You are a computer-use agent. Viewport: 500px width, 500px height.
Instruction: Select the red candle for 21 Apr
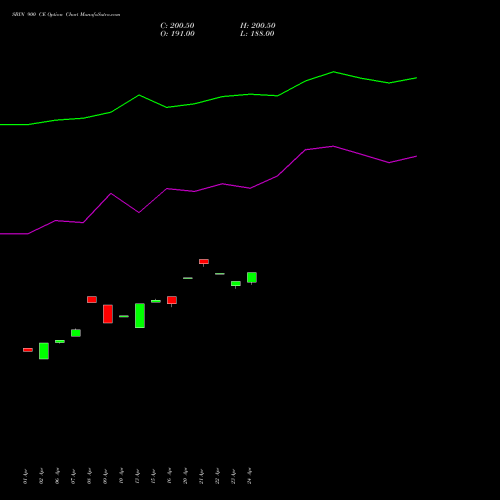204,262
